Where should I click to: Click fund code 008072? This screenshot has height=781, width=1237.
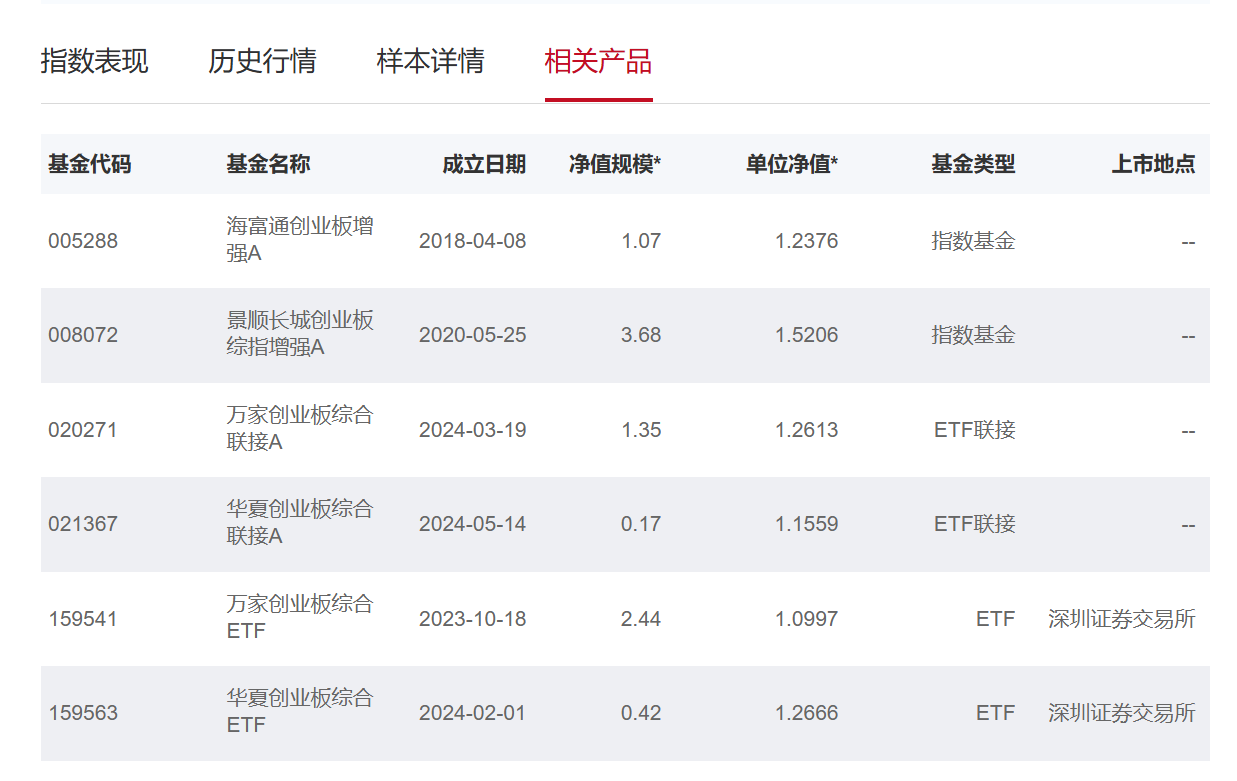point(83,335)
